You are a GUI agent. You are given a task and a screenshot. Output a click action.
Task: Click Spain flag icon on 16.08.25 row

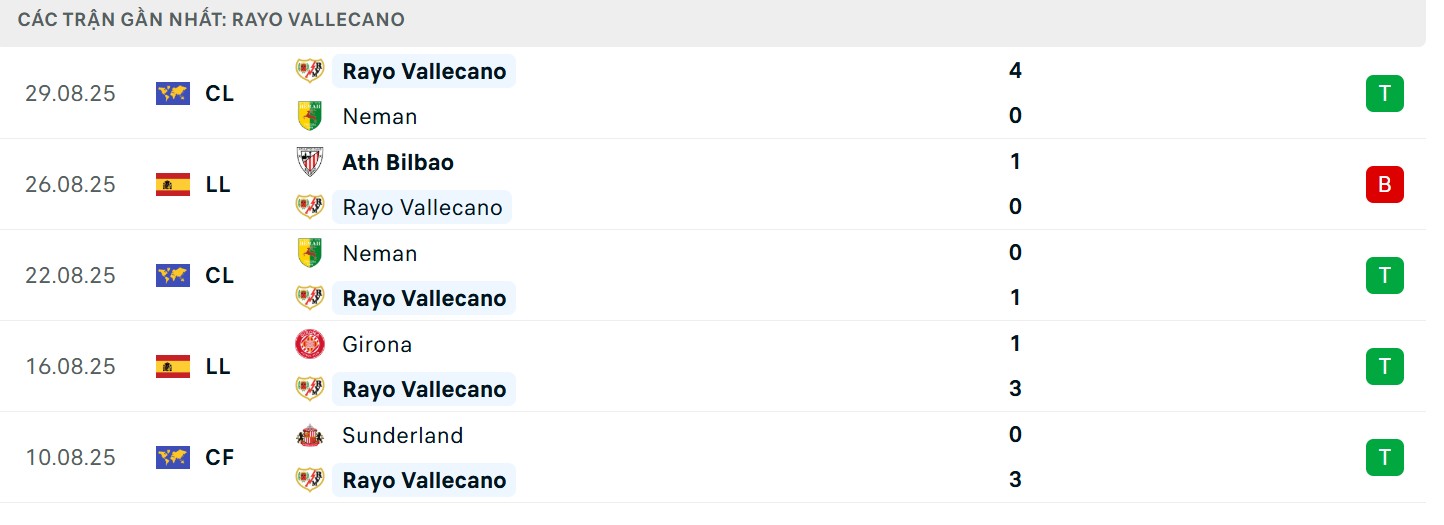(x=173, y=366)
